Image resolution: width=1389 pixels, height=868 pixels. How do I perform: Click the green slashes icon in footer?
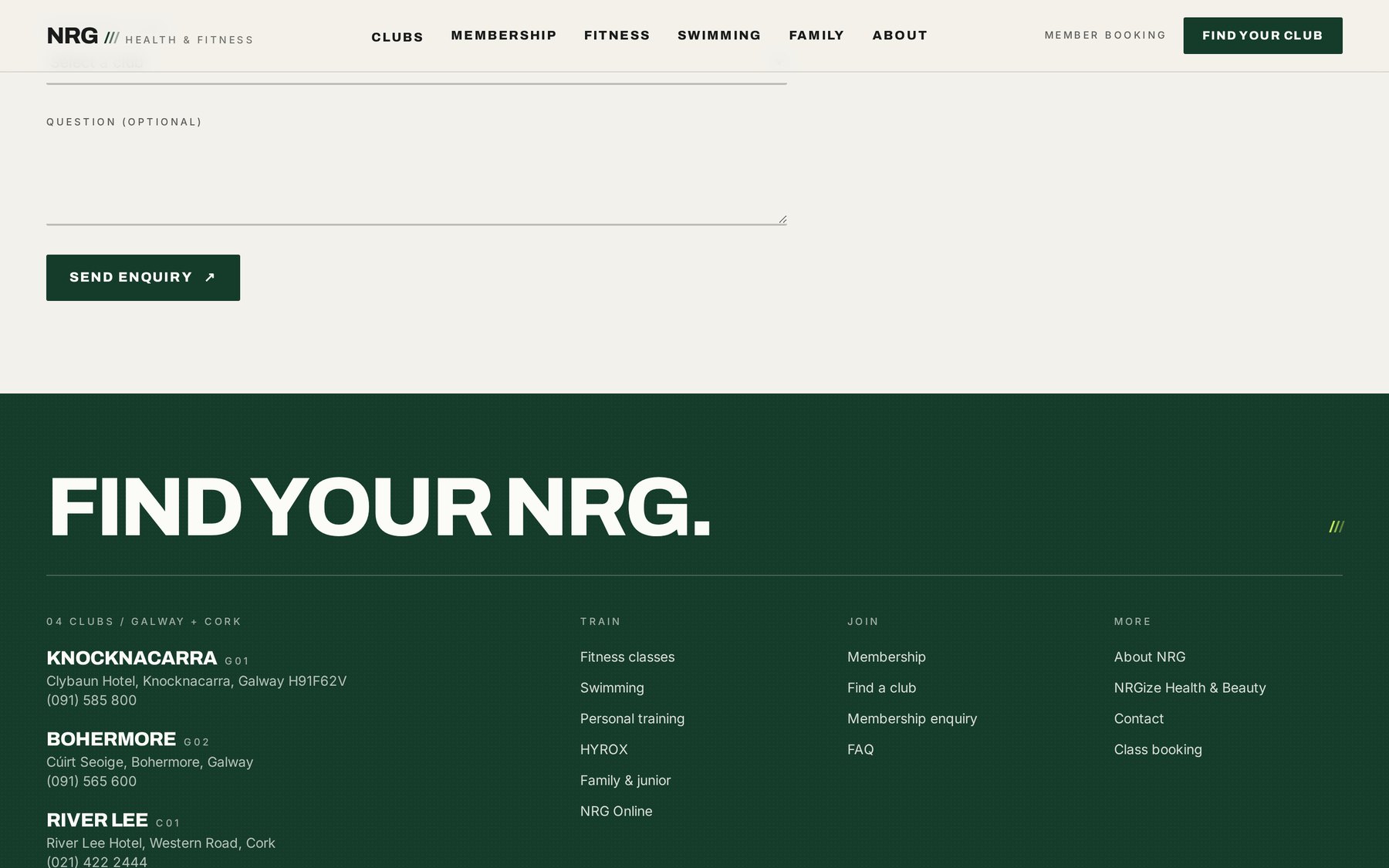click(x=1337, y=527)
